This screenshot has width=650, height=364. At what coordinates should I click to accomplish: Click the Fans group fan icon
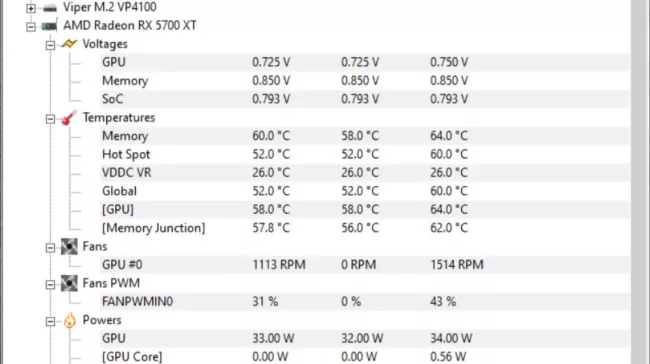coord(69,246)
